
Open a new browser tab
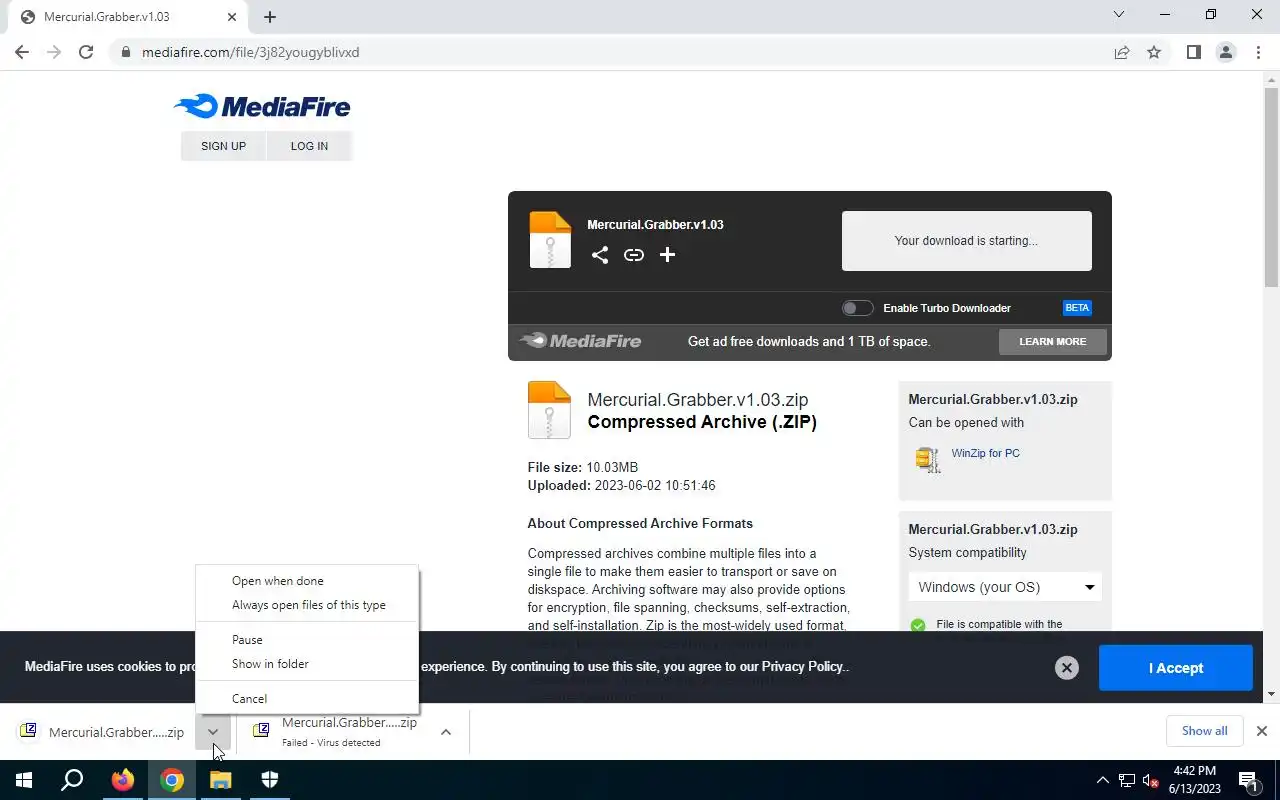click(x=270, y=17)
